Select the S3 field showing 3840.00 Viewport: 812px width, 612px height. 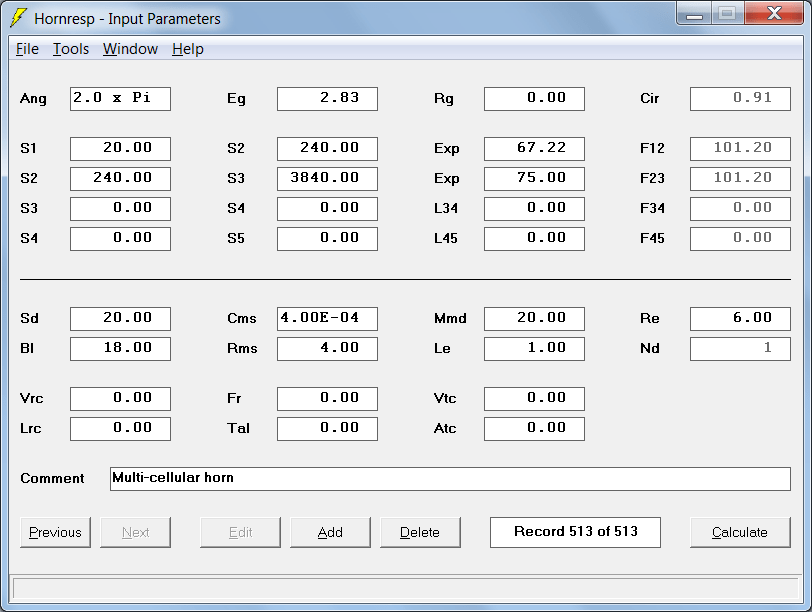[327, 179]
